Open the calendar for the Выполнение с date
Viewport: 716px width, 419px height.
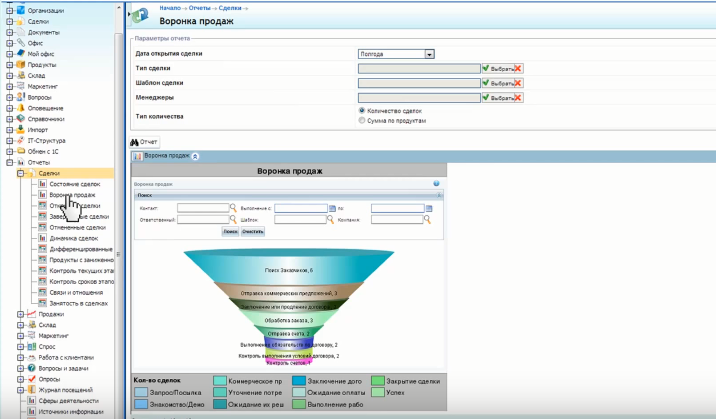click(332, 209)
